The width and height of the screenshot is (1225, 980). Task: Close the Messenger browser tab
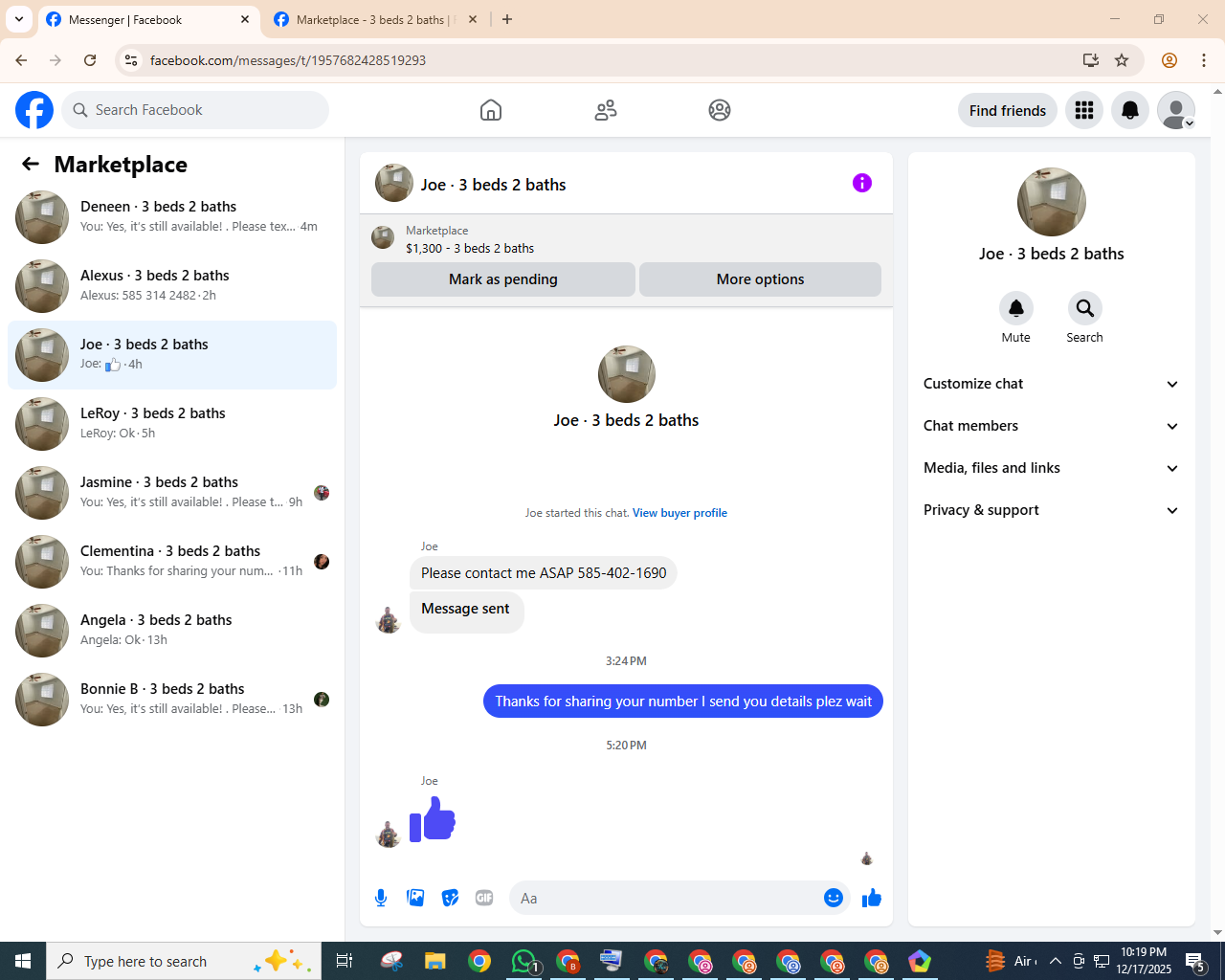coord(245,19)
